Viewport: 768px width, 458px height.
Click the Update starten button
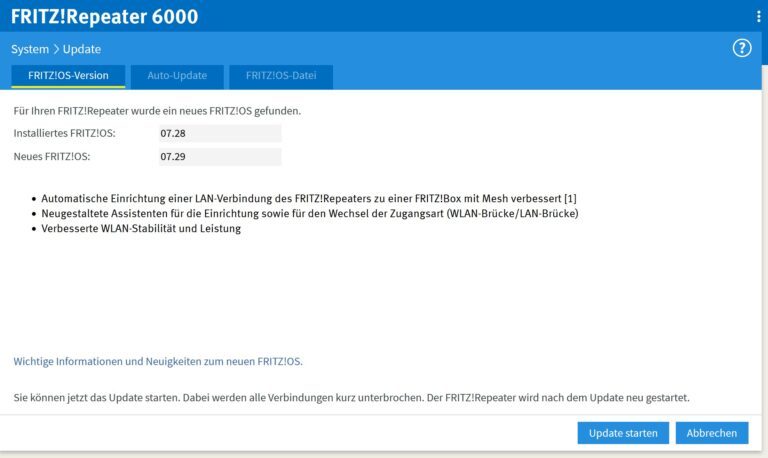(623, 433)
